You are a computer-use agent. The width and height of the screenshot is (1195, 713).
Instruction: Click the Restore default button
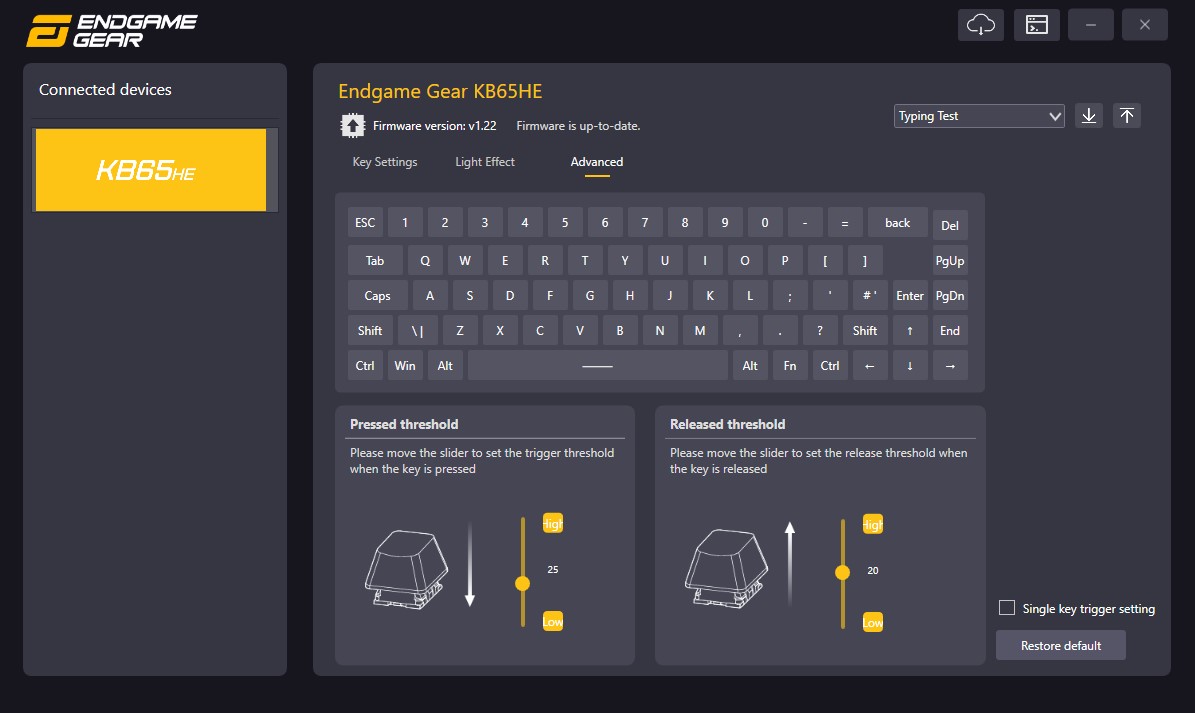[1061, 645]
